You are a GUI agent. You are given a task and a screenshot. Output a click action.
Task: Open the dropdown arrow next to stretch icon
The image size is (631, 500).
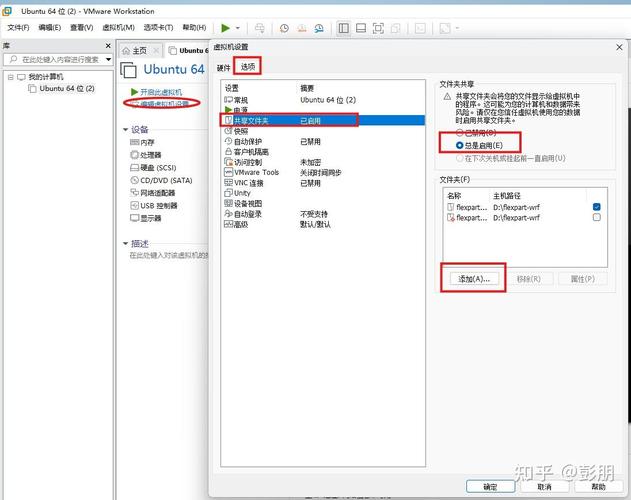pyautogui.click(x=457, y=28)
